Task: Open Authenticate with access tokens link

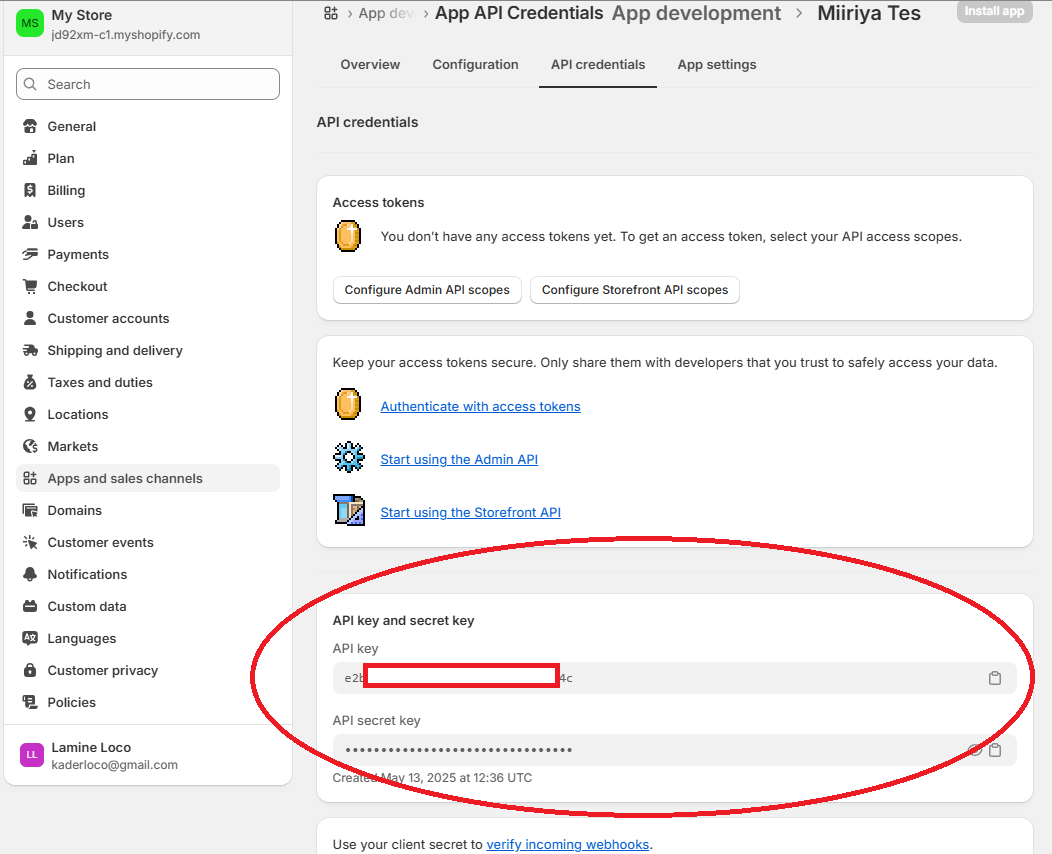Action: [480, 407]
